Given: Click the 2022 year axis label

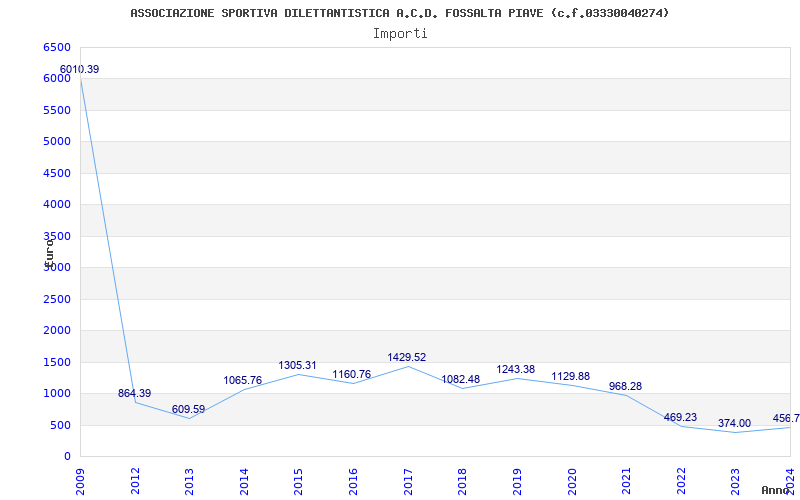Looking at the screenshot, I should (x=681, y=482).
